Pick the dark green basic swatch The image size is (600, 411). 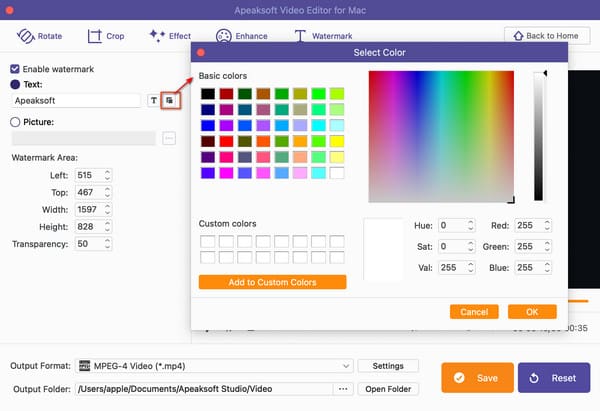[245, 94]
